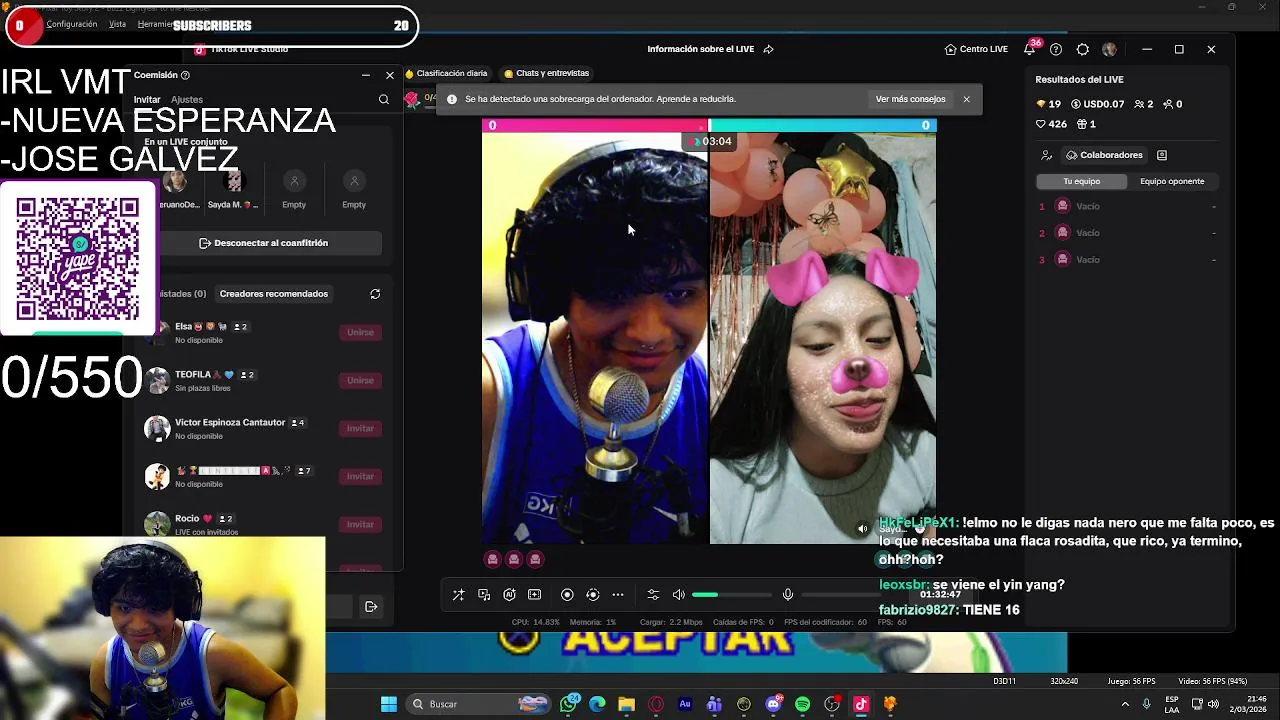Open the Chats y entrevistas tab
This screenshot has height=720, width=1280.
pos(546,73)
